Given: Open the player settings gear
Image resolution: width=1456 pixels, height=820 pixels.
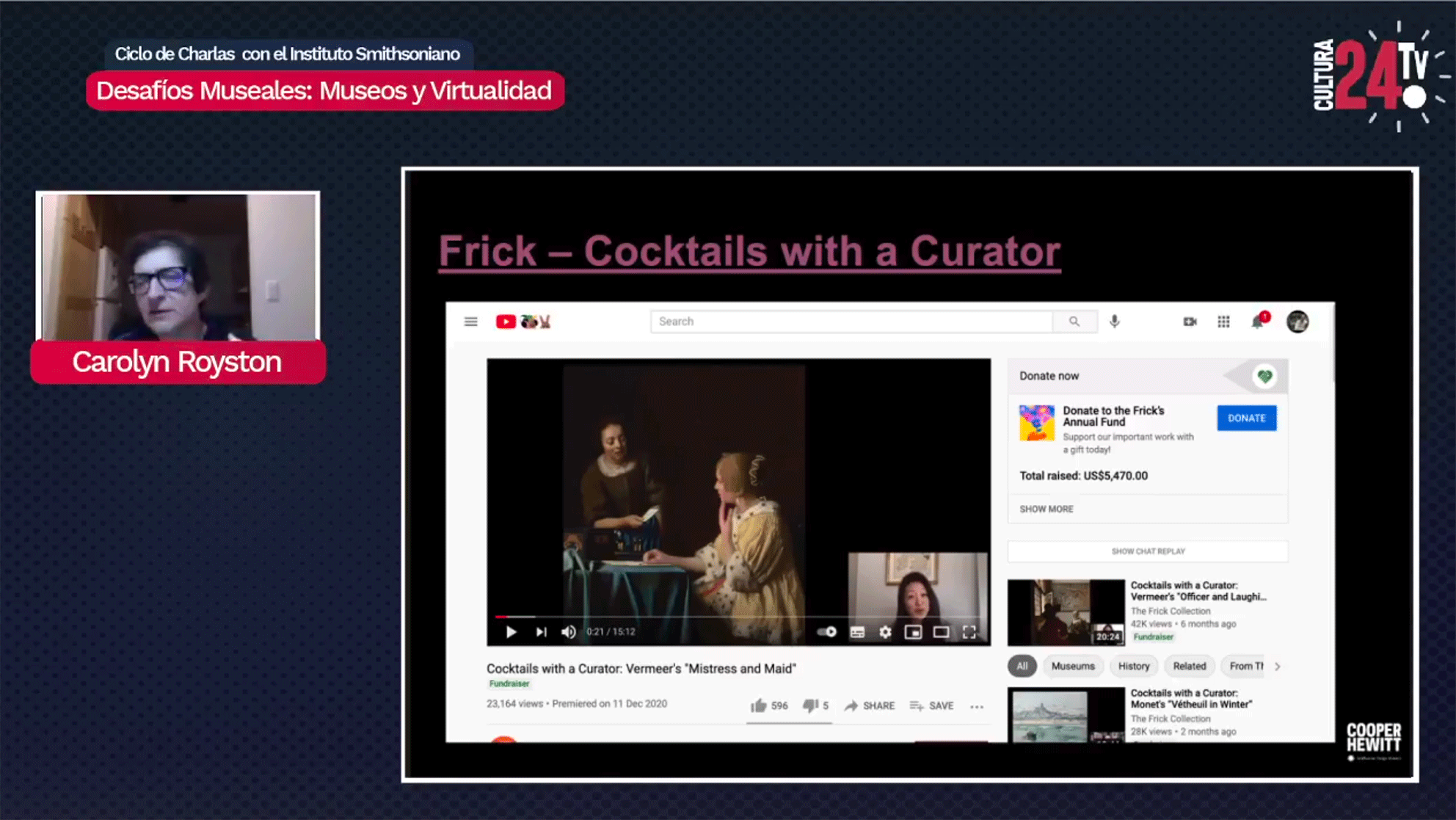Looking at the screenshot, I should [x=885, y=631].
